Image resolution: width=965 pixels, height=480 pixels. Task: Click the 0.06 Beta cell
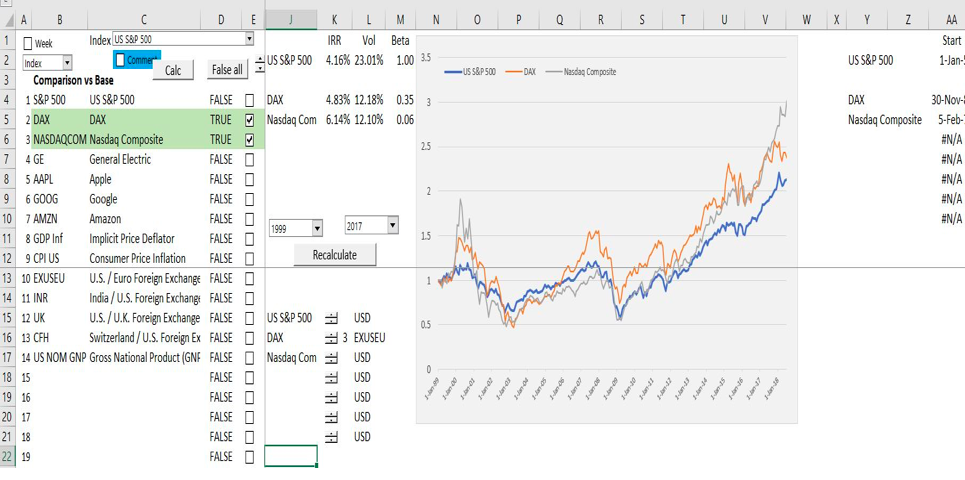[401, 120]
